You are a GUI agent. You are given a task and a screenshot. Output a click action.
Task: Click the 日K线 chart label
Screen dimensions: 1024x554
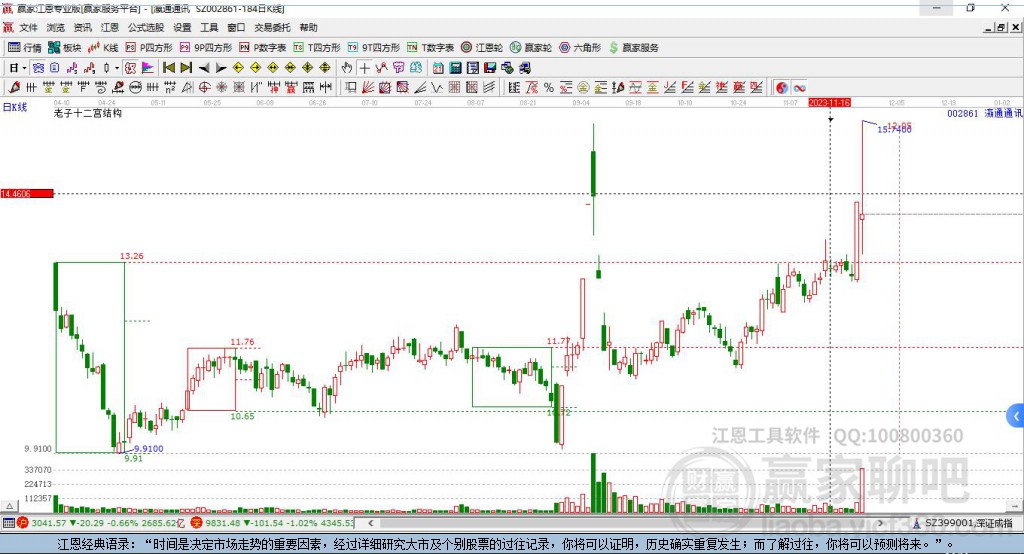[x=14, y=107]
